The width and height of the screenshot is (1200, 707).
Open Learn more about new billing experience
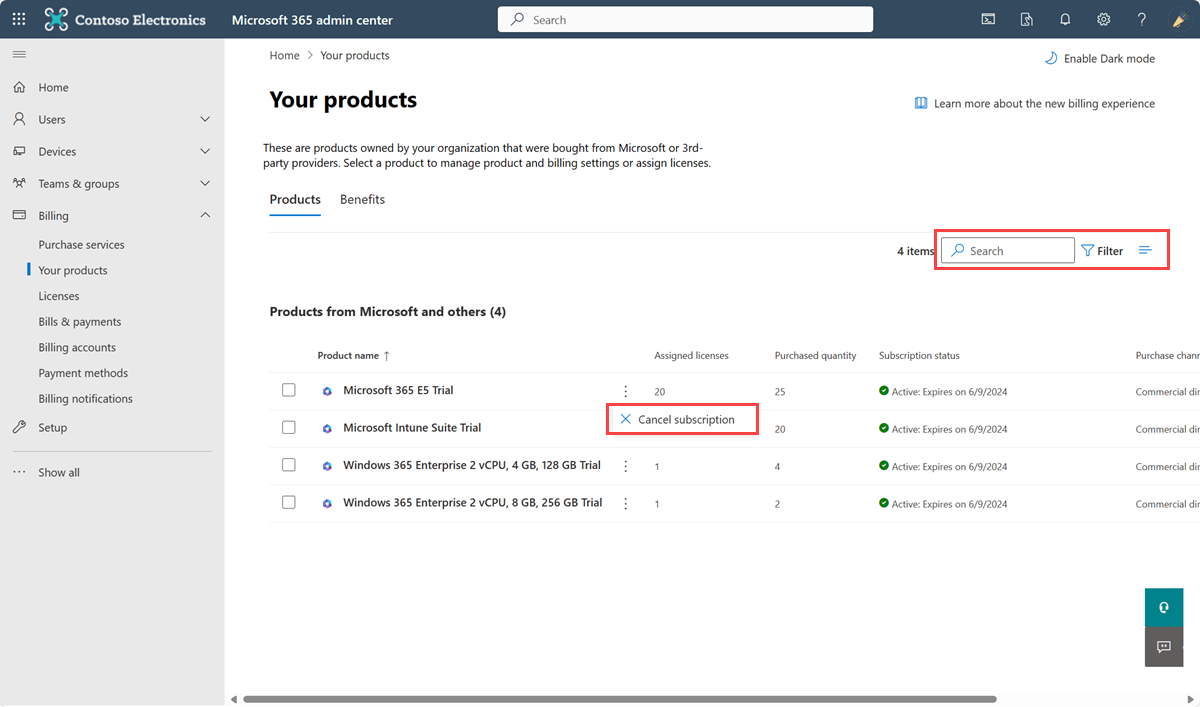click(x=1043, y=103)
